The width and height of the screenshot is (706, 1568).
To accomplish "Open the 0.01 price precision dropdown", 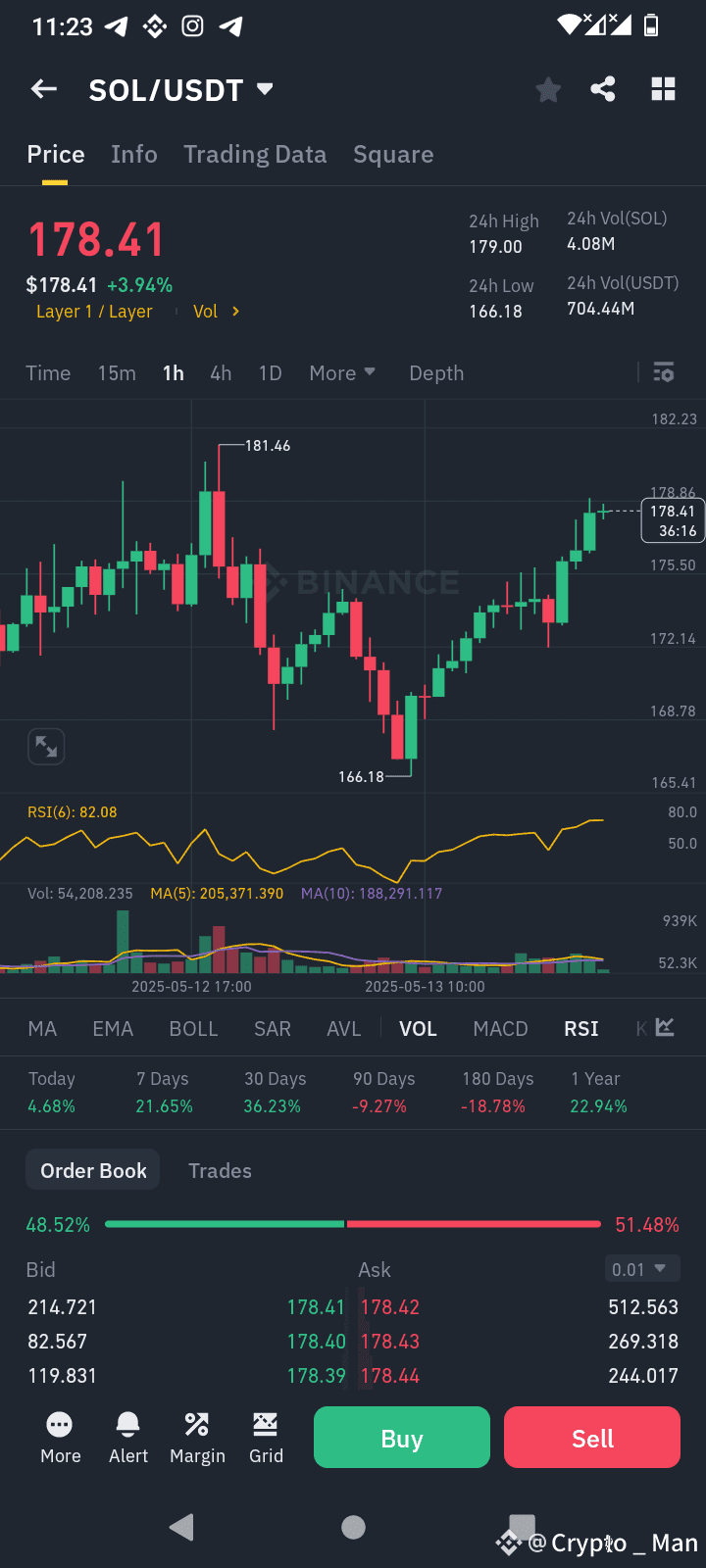I will click(x=641, y=1269).
